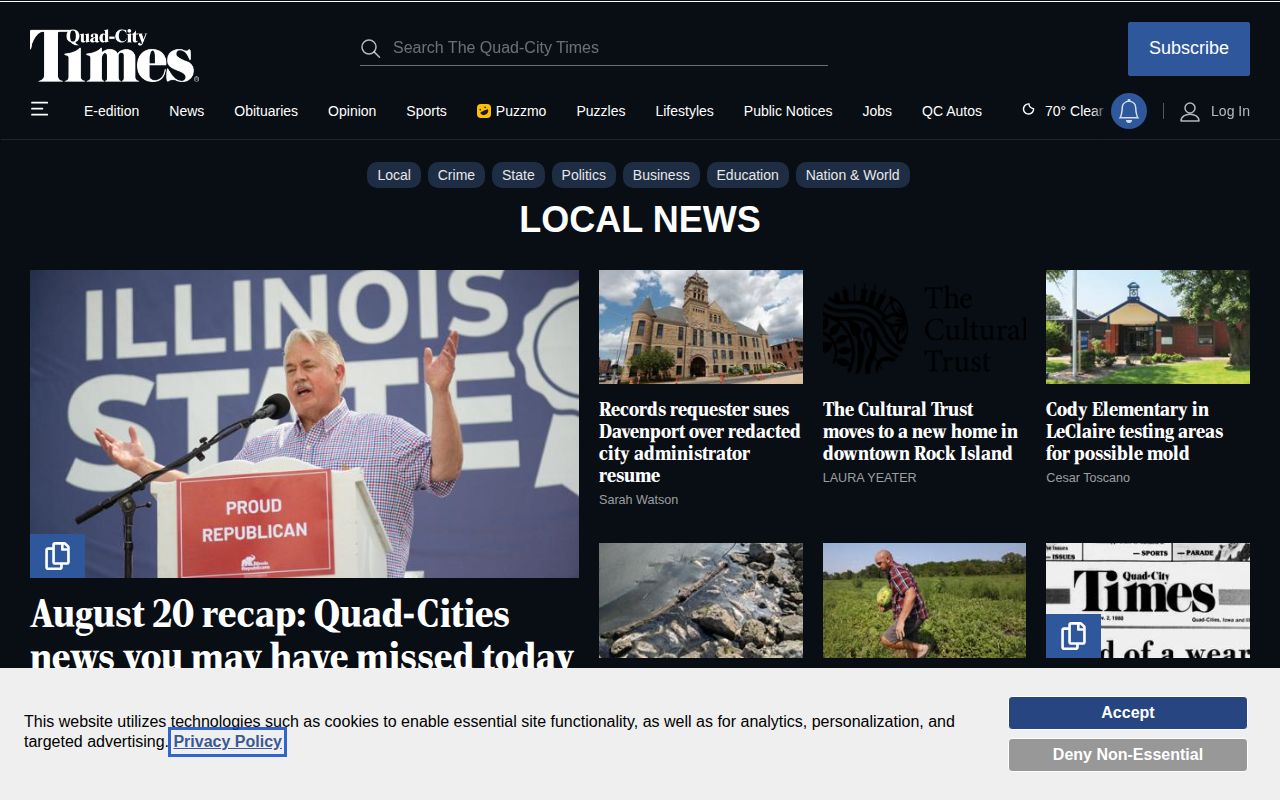1280x800 pixels.
Task: Click the Log In link
Action: coord(1230,111)
